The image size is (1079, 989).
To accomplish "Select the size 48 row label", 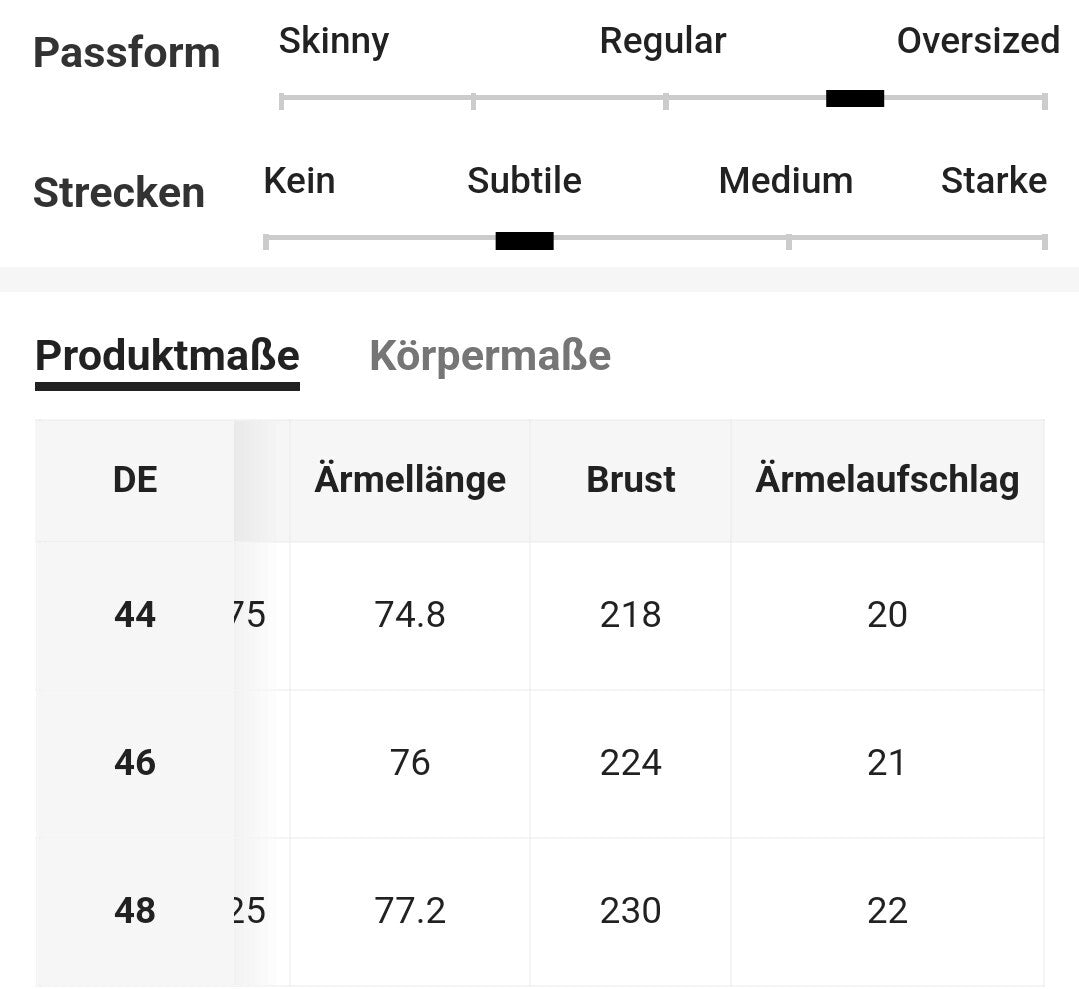I will pos(135,911).
